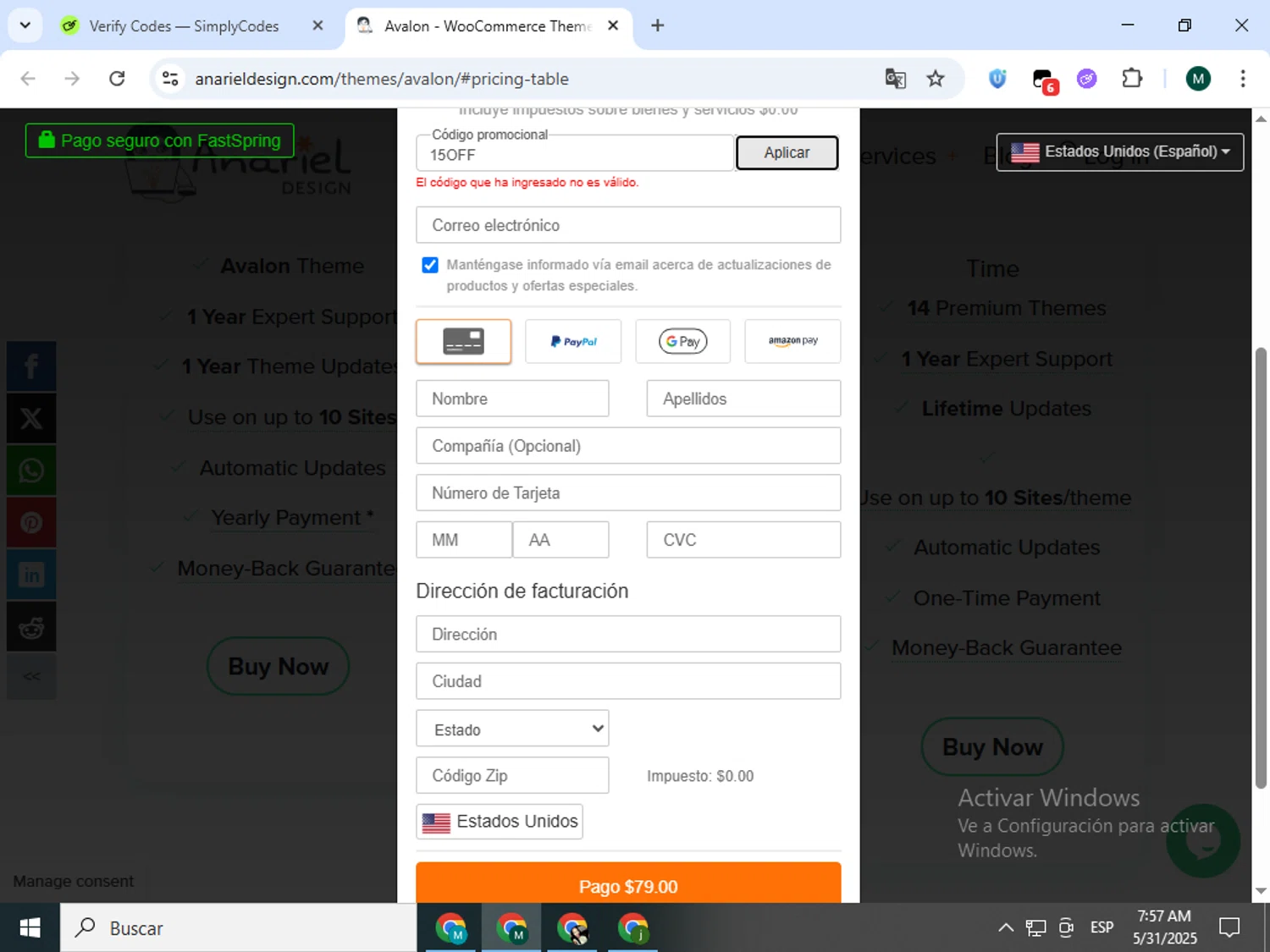Open Windows Start menu
The height and width of the screenshot is (952, 1270).
30,927
